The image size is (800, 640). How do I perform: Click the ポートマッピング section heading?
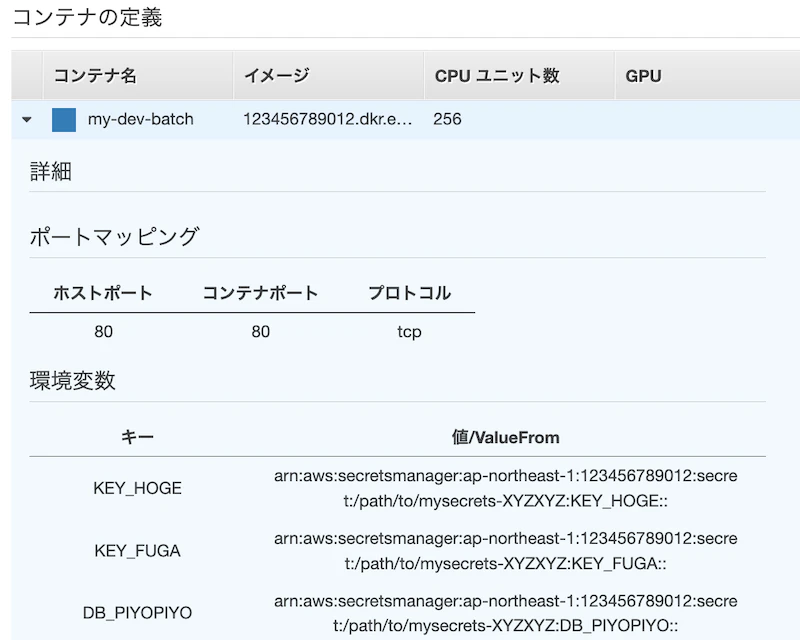[x=114, y=237]
